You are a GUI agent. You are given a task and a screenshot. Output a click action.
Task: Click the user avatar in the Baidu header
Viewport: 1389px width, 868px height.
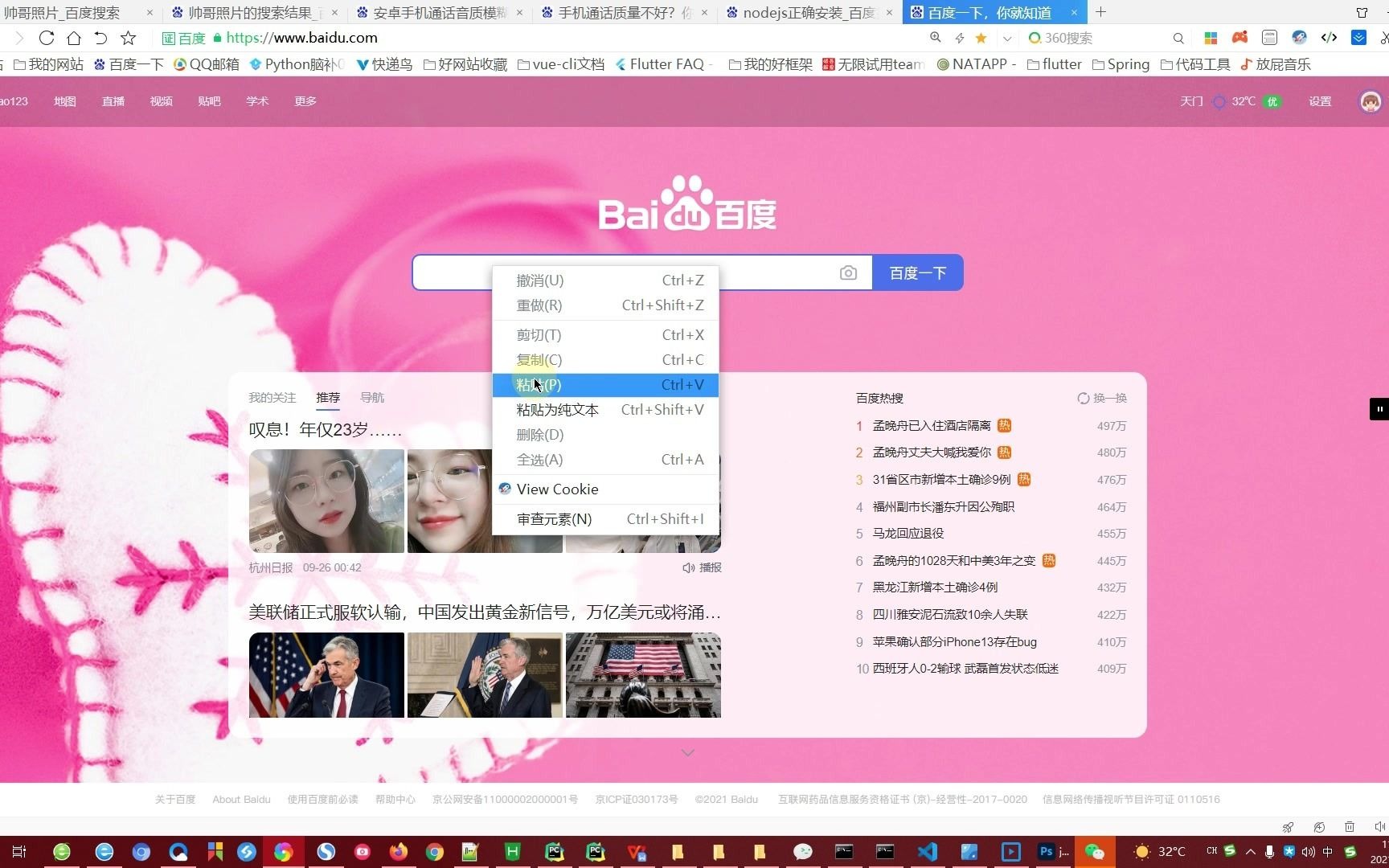point(1371,101)
